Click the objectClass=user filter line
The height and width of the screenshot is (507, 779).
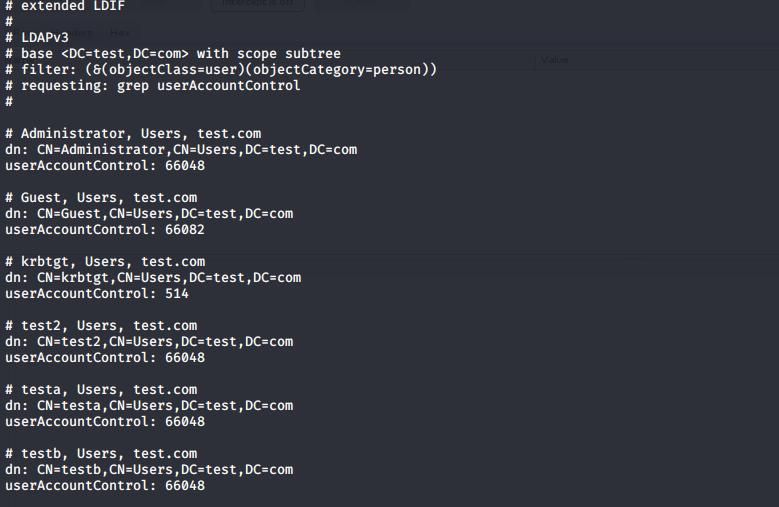tap(221, 70)
